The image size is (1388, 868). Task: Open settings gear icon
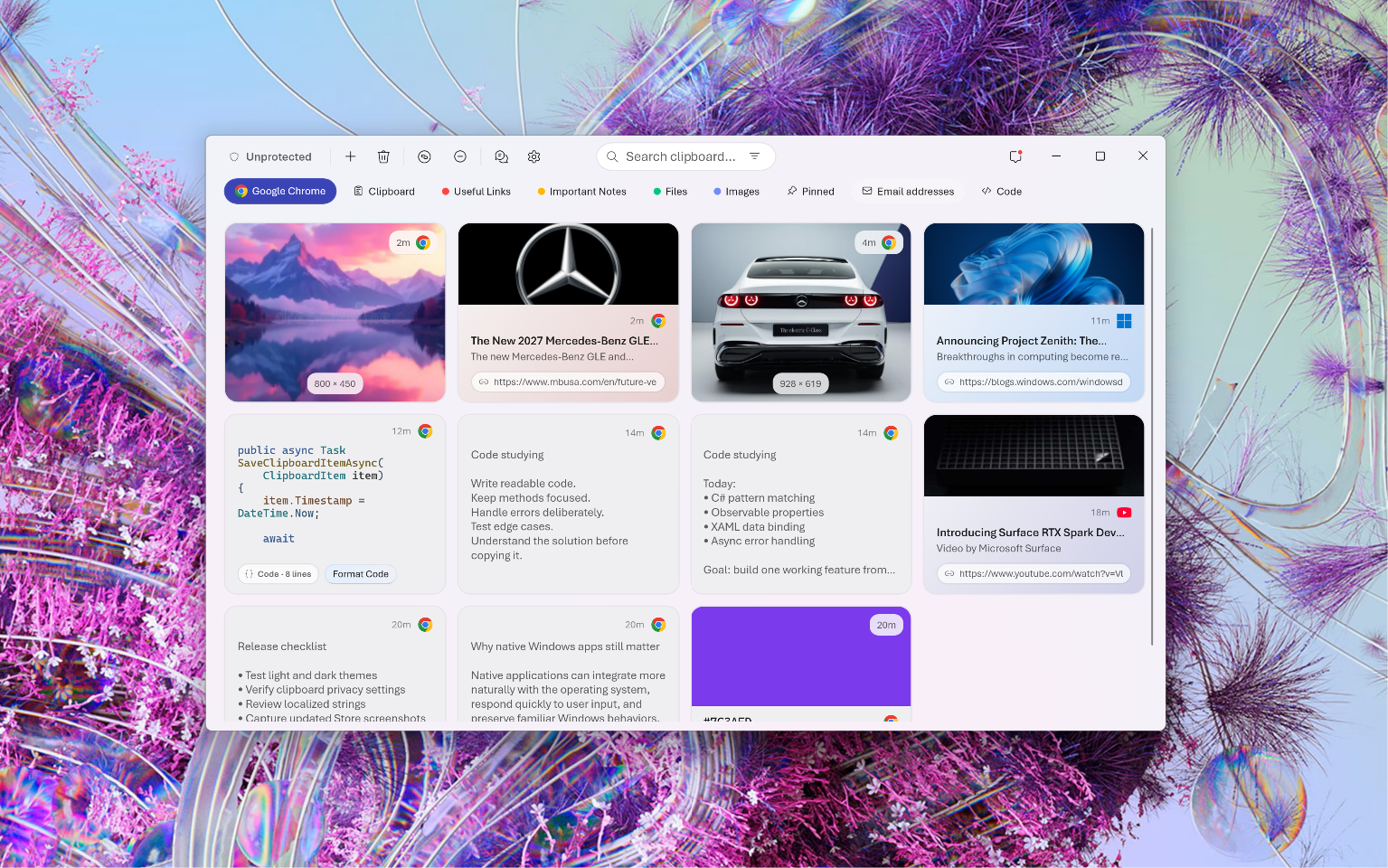coord(534,156)
